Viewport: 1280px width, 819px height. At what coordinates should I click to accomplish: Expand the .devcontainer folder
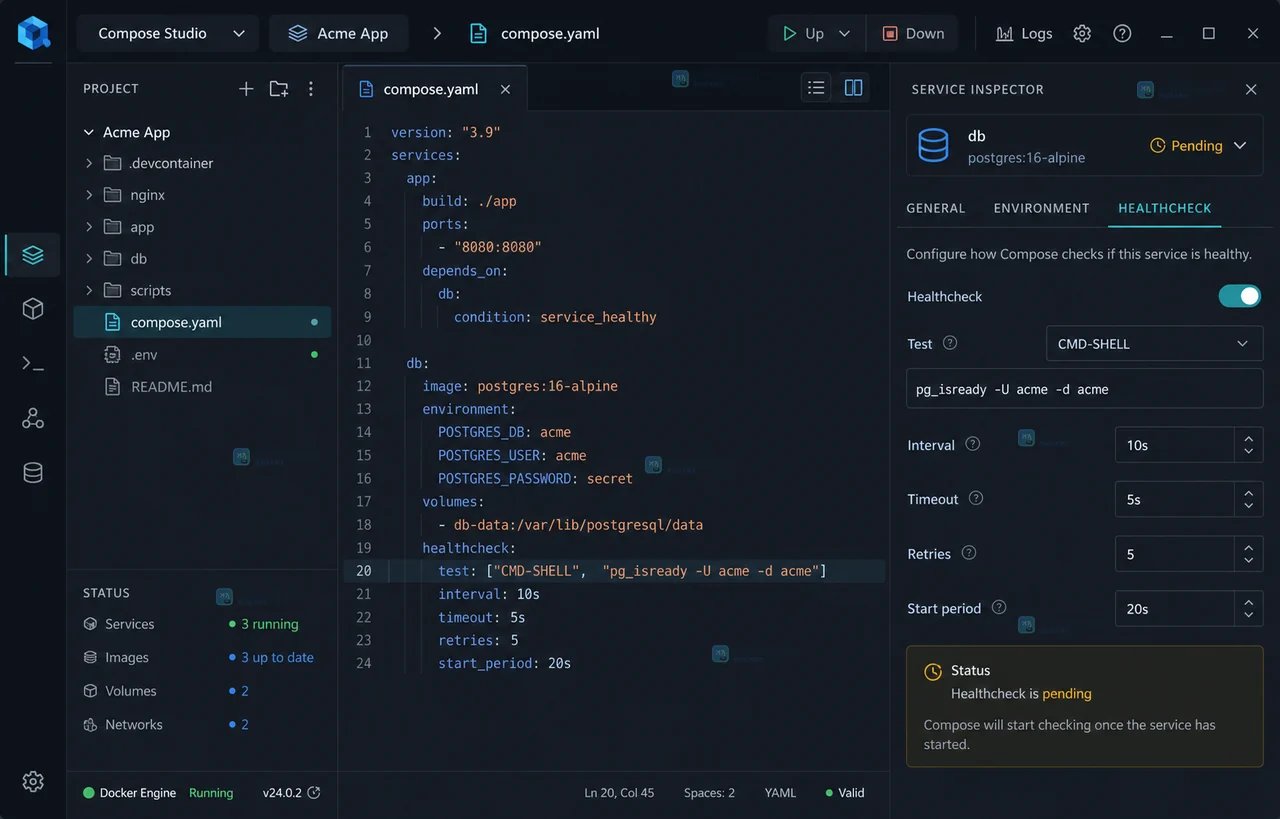point(88,163)
